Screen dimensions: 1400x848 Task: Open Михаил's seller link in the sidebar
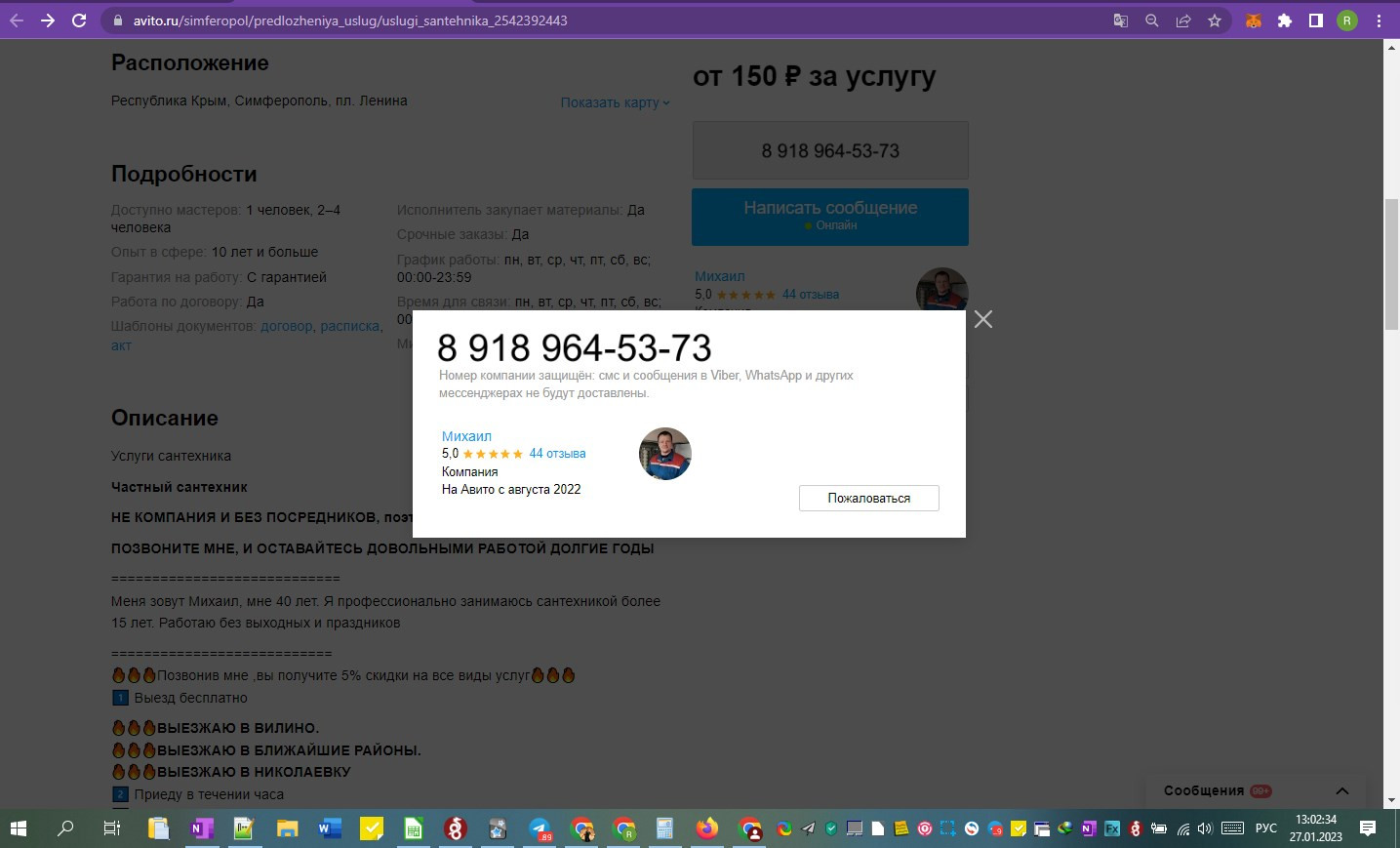[720, 276]
